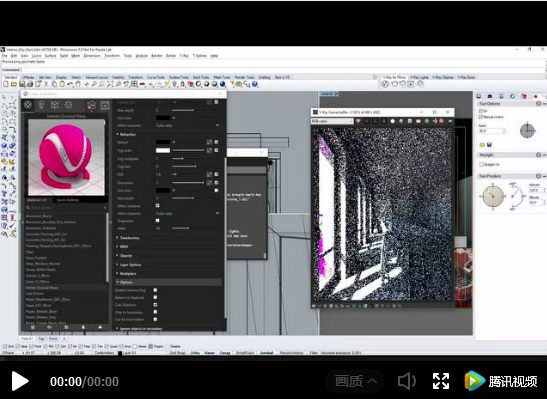Image resolution: width=547 pixels, height=399 pixels.
Task: Expand the Opacity section
Action: tap(126, 256)
